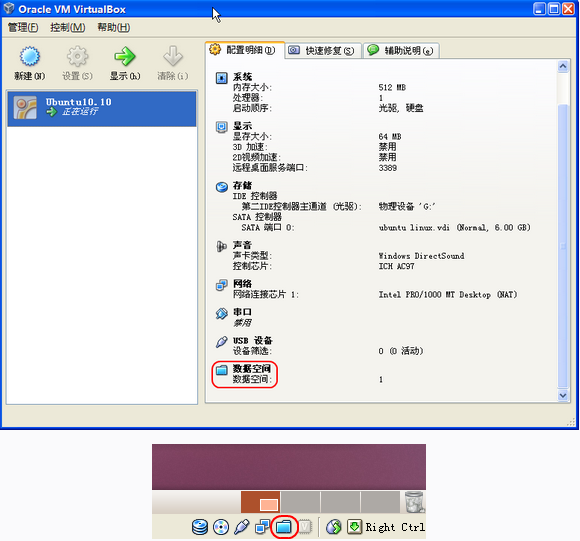Open the 帮助(H) menu
580x541 pixels.
(113, 27)
